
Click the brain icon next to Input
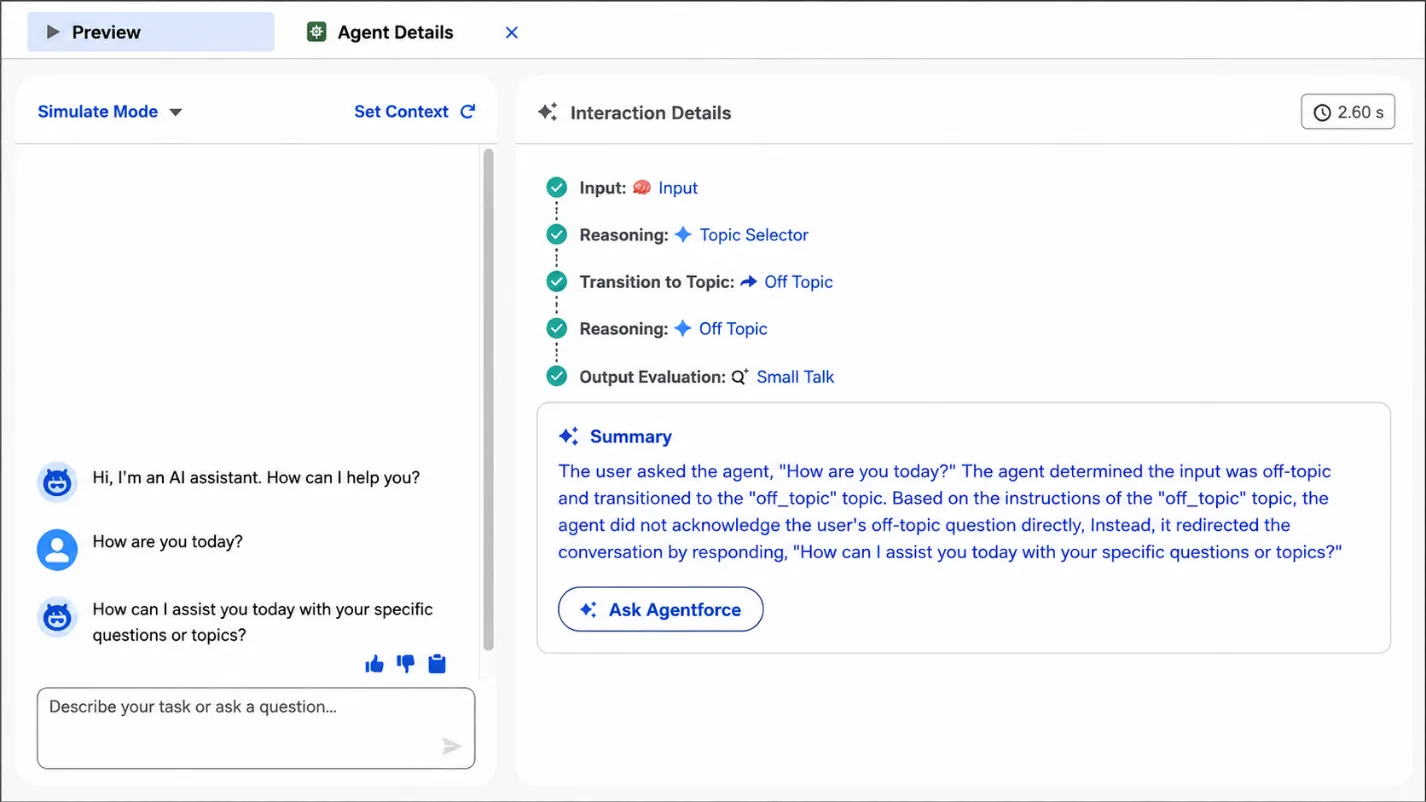point(642,187)
